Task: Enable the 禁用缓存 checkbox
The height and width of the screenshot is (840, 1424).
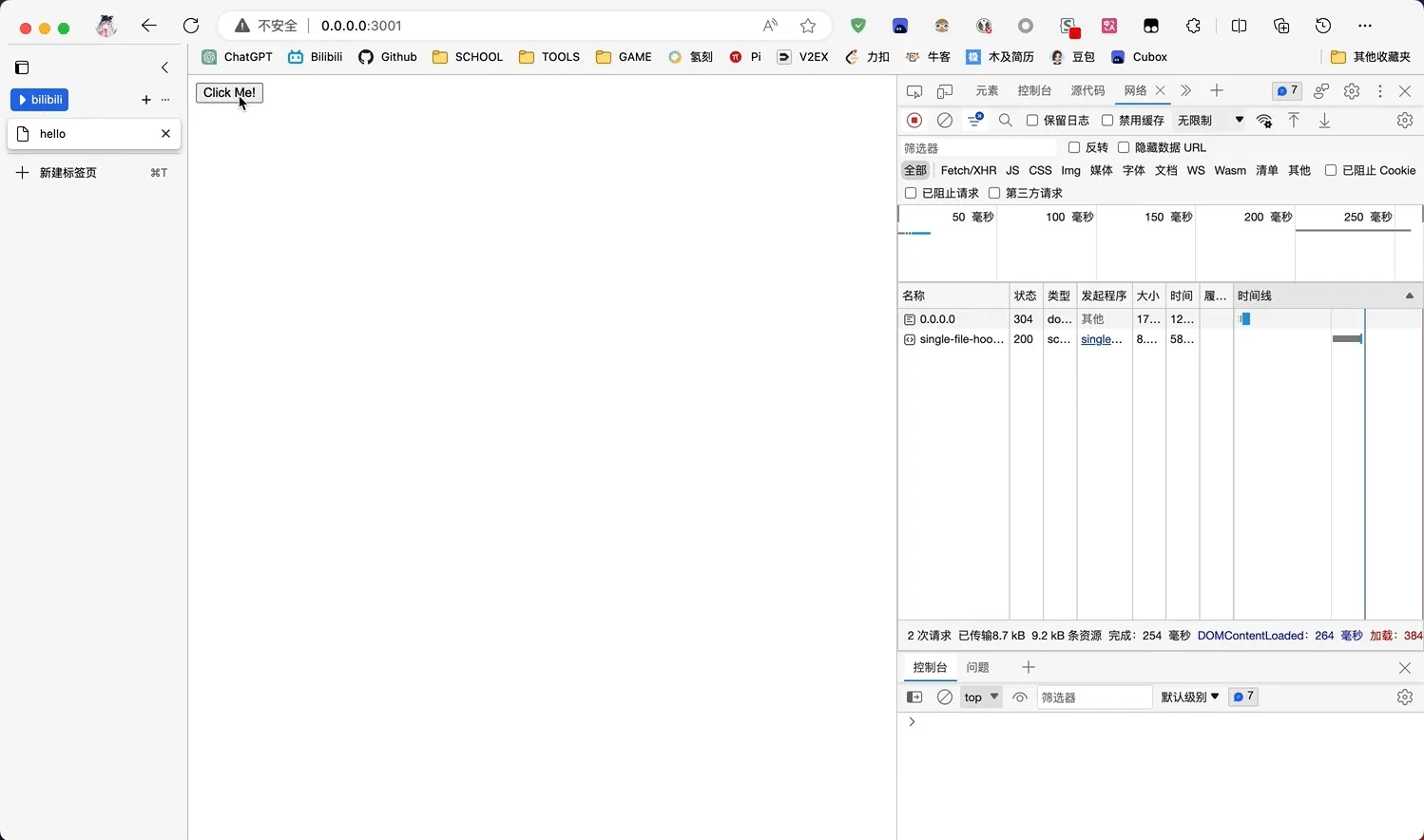Action: [1107, 121]
